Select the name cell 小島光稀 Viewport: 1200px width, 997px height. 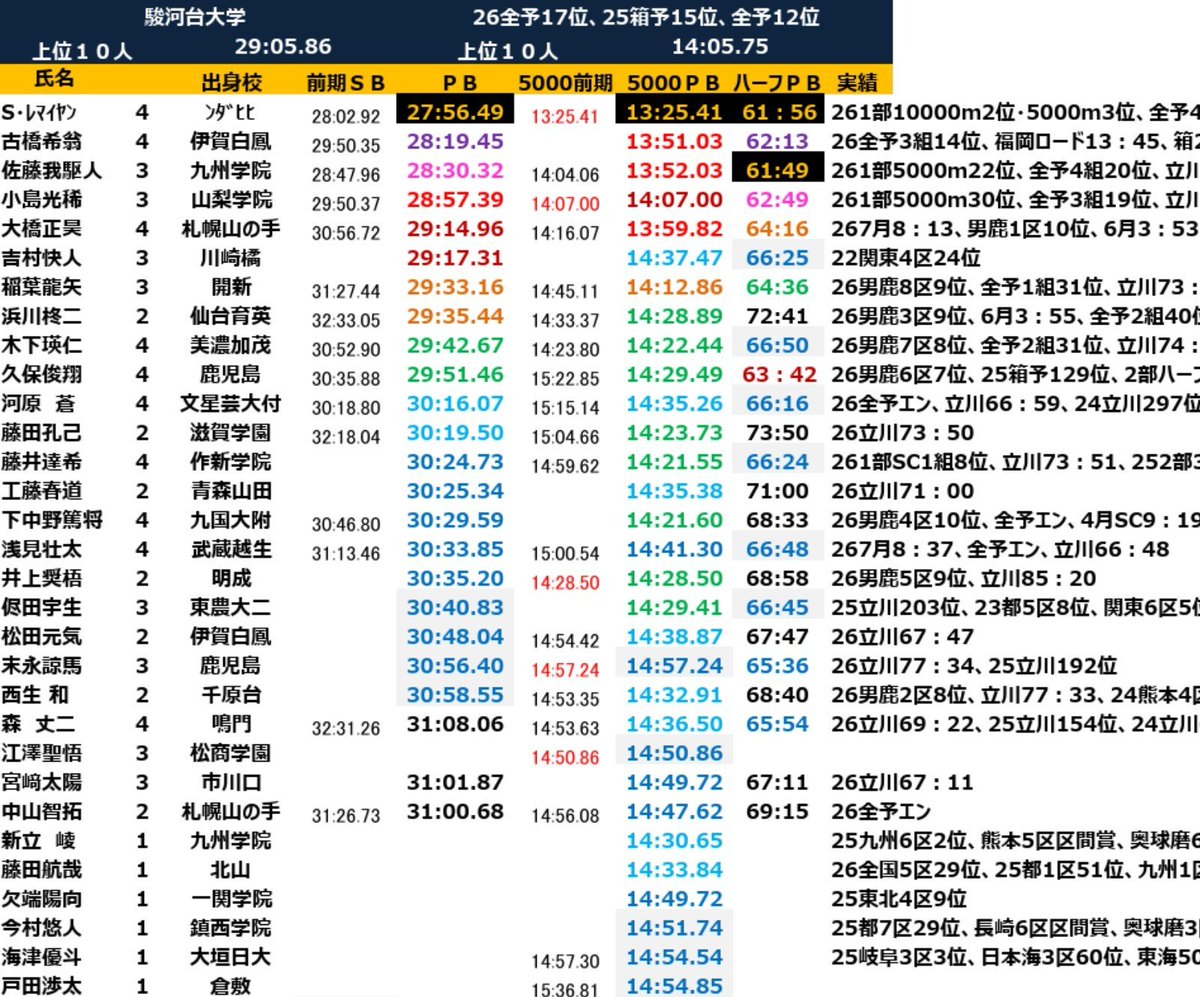[42, 199]
